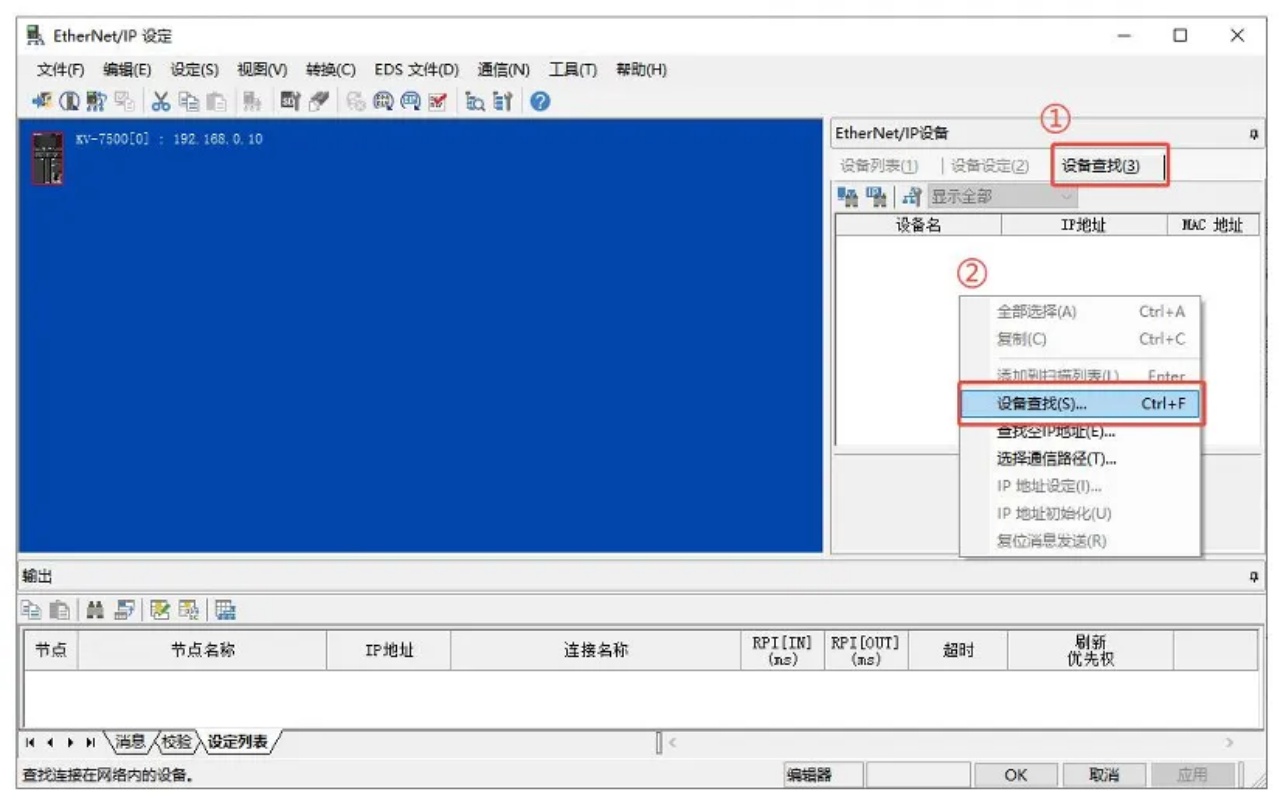Click the KV-7500 PLC unit icon

click(47, 159)
